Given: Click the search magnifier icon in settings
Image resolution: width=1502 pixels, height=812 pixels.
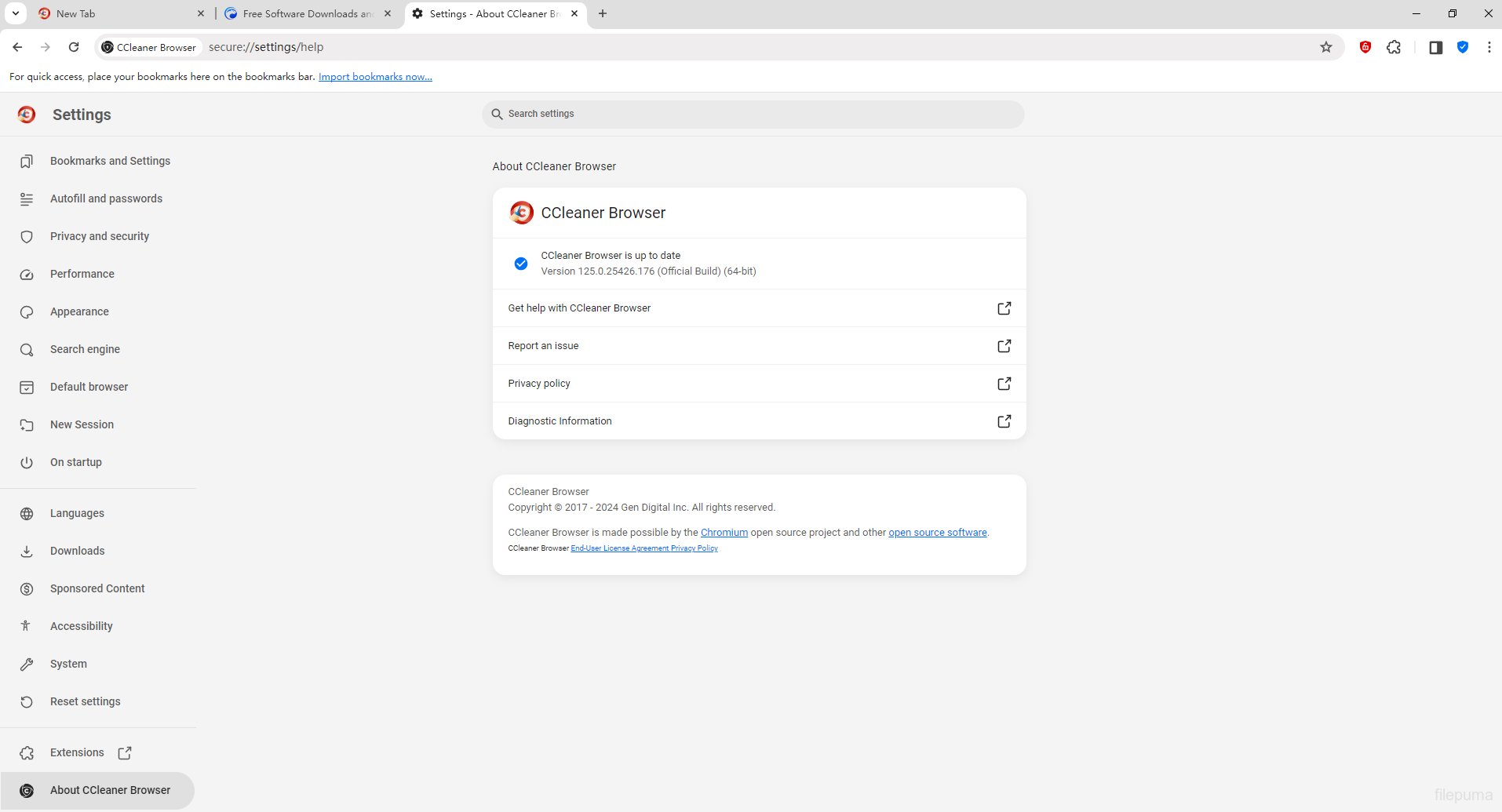Looking at the screenshot, I should [497, 114].
